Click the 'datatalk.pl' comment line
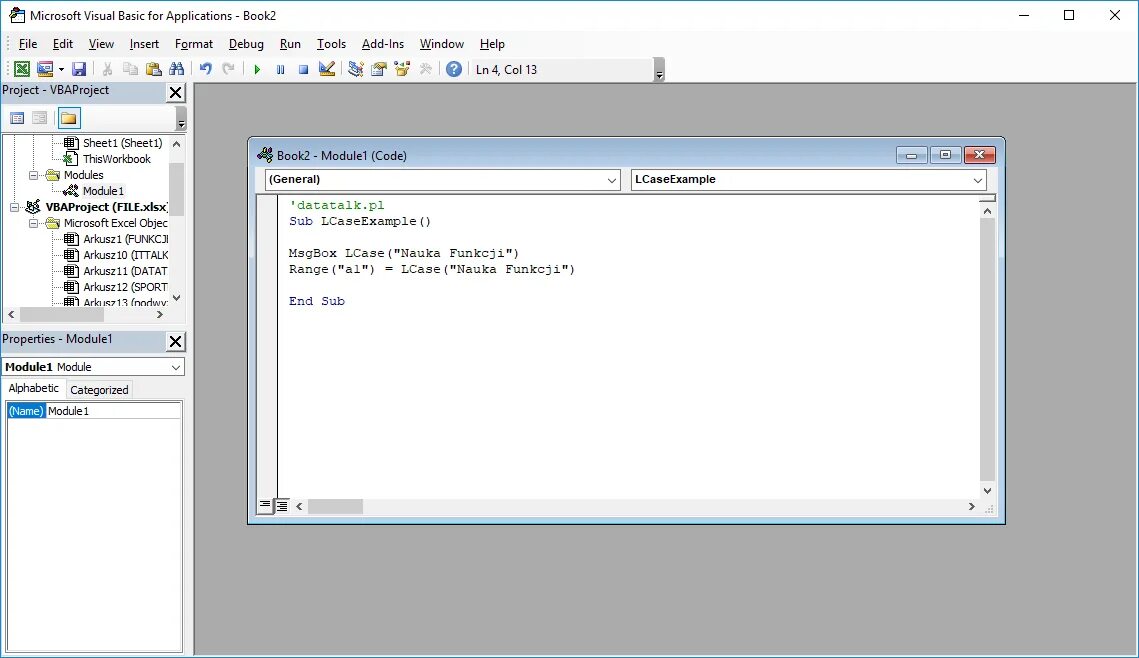Image resolution: width=1139 pixels, height=658 pixels. (x=337, y=205)
